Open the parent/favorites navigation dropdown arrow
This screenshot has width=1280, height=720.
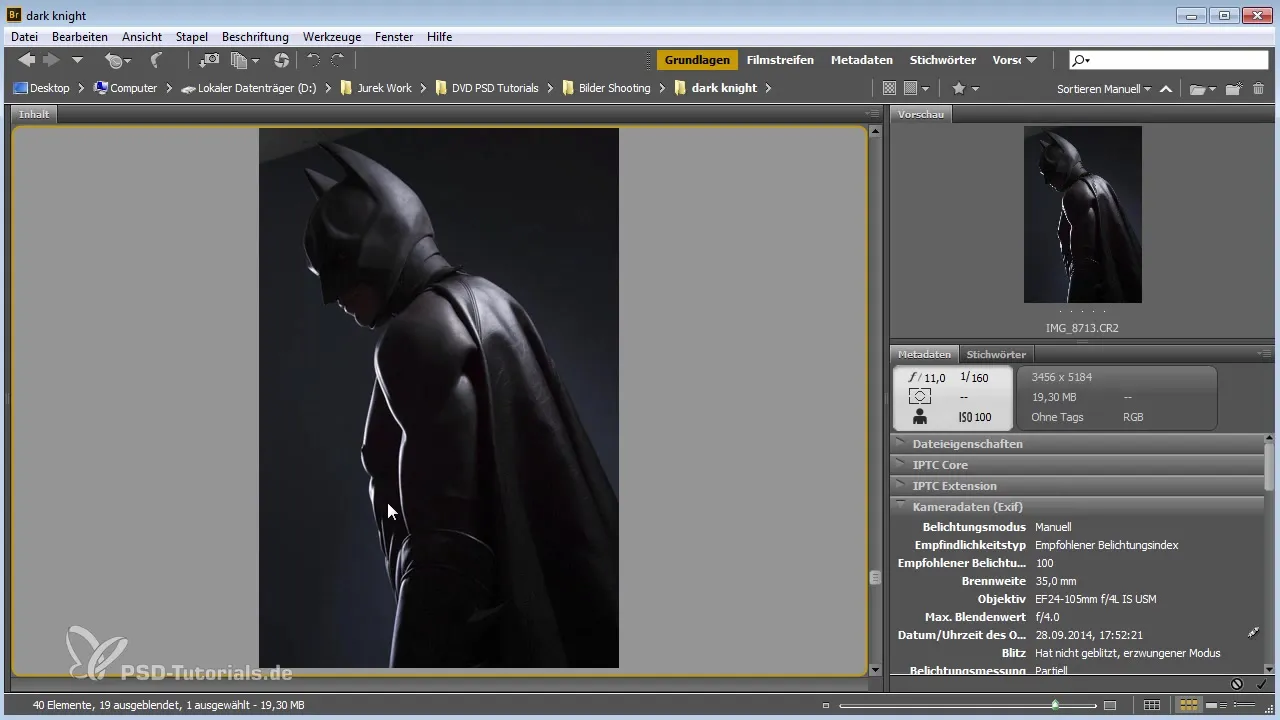77,60
